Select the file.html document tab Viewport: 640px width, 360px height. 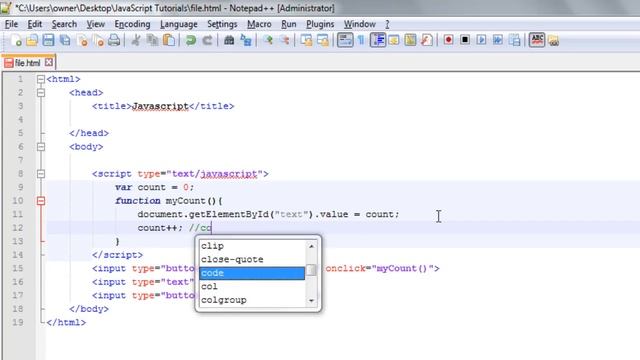coord(27,63)
